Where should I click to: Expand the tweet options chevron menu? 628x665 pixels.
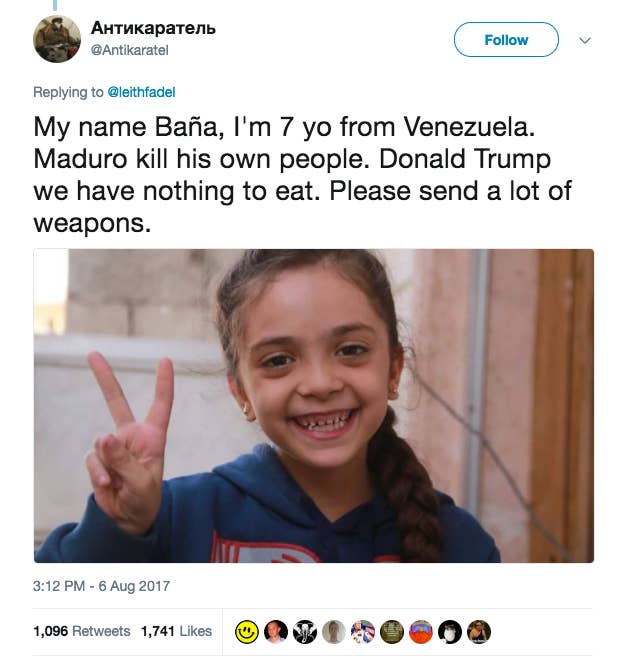click(x=585, y=40)
